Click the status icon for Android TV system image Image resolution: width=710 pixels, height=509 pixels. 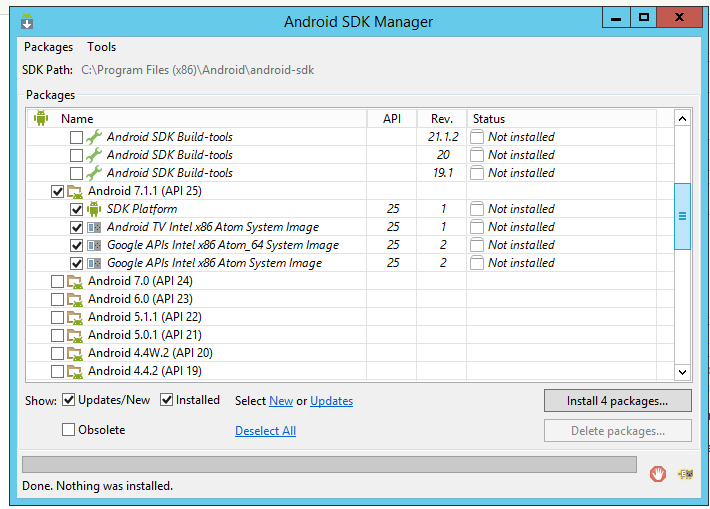477,227
